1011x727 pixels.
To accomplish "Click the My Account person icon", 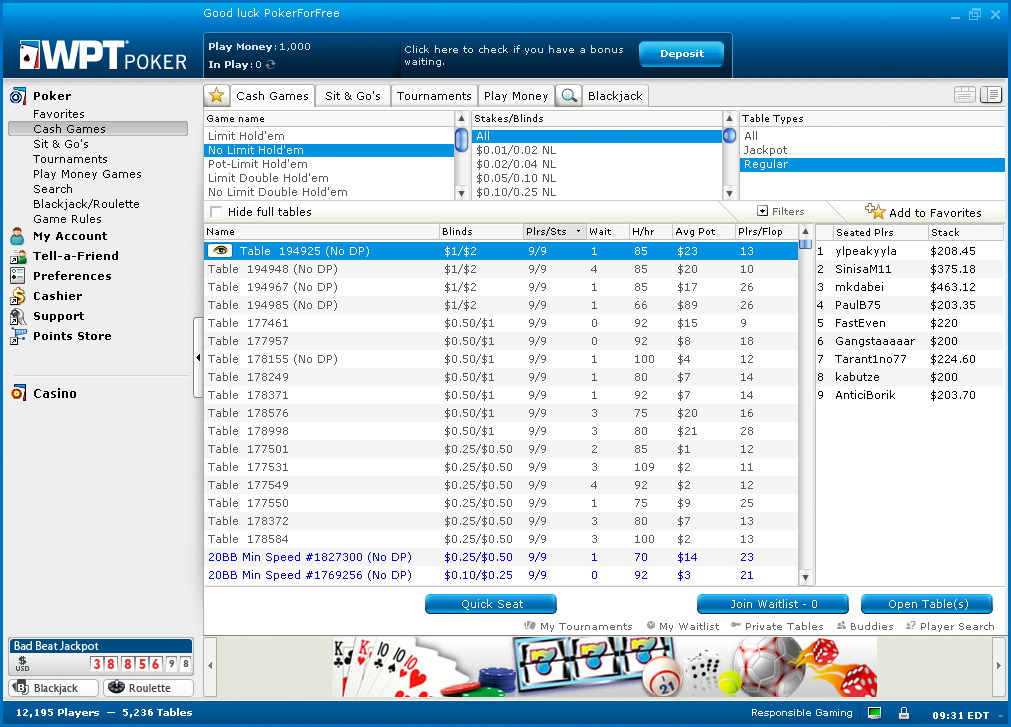I will pyautogui.click(x=18, y=237).
